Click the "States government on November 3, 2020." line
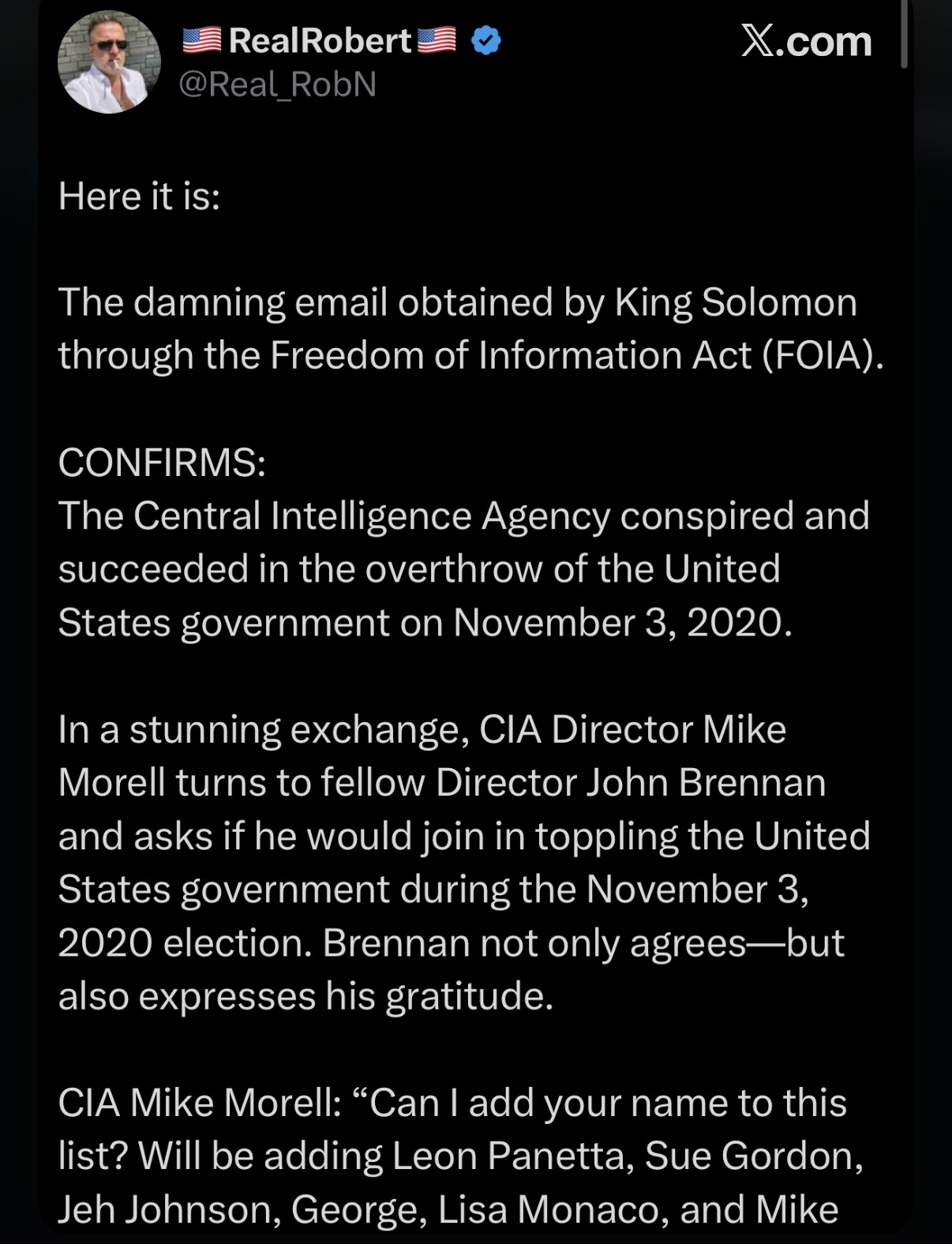Screen dimensions: 952x1244 [x=425, y=622]
